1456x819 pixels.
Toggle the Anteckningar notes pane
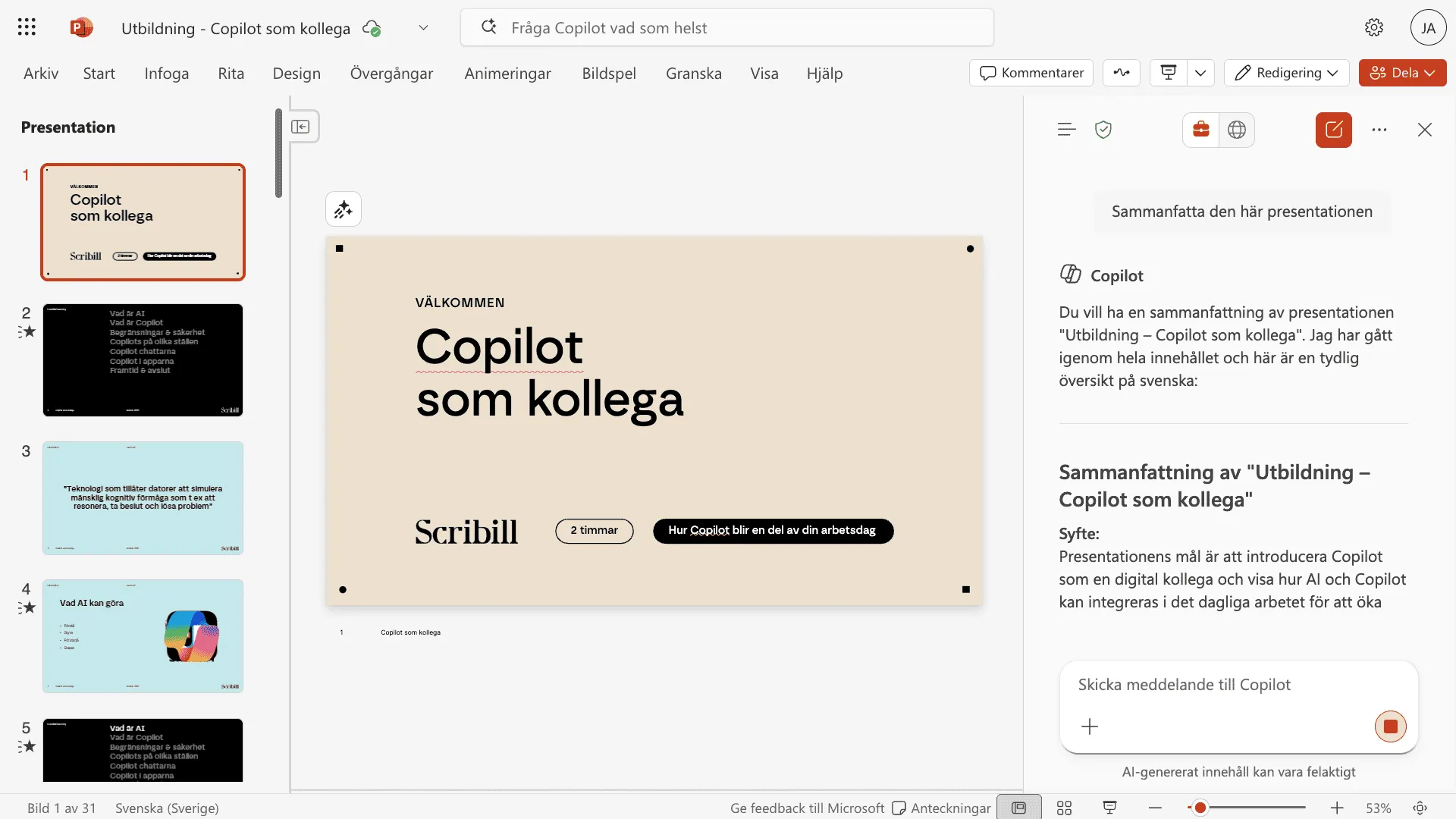click(941, 808)
